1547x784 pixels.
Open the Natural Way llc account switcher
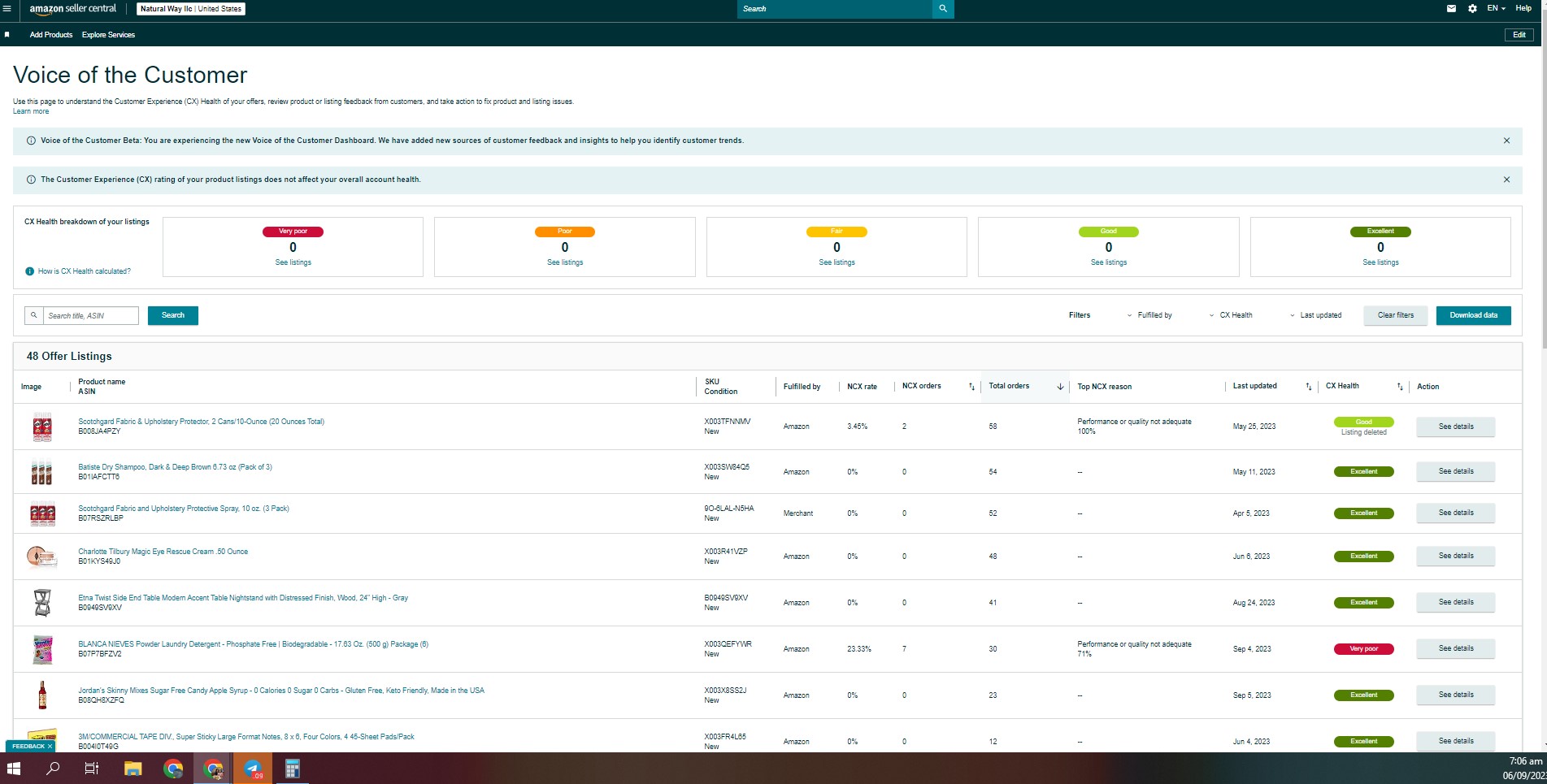tap(191, 9)
